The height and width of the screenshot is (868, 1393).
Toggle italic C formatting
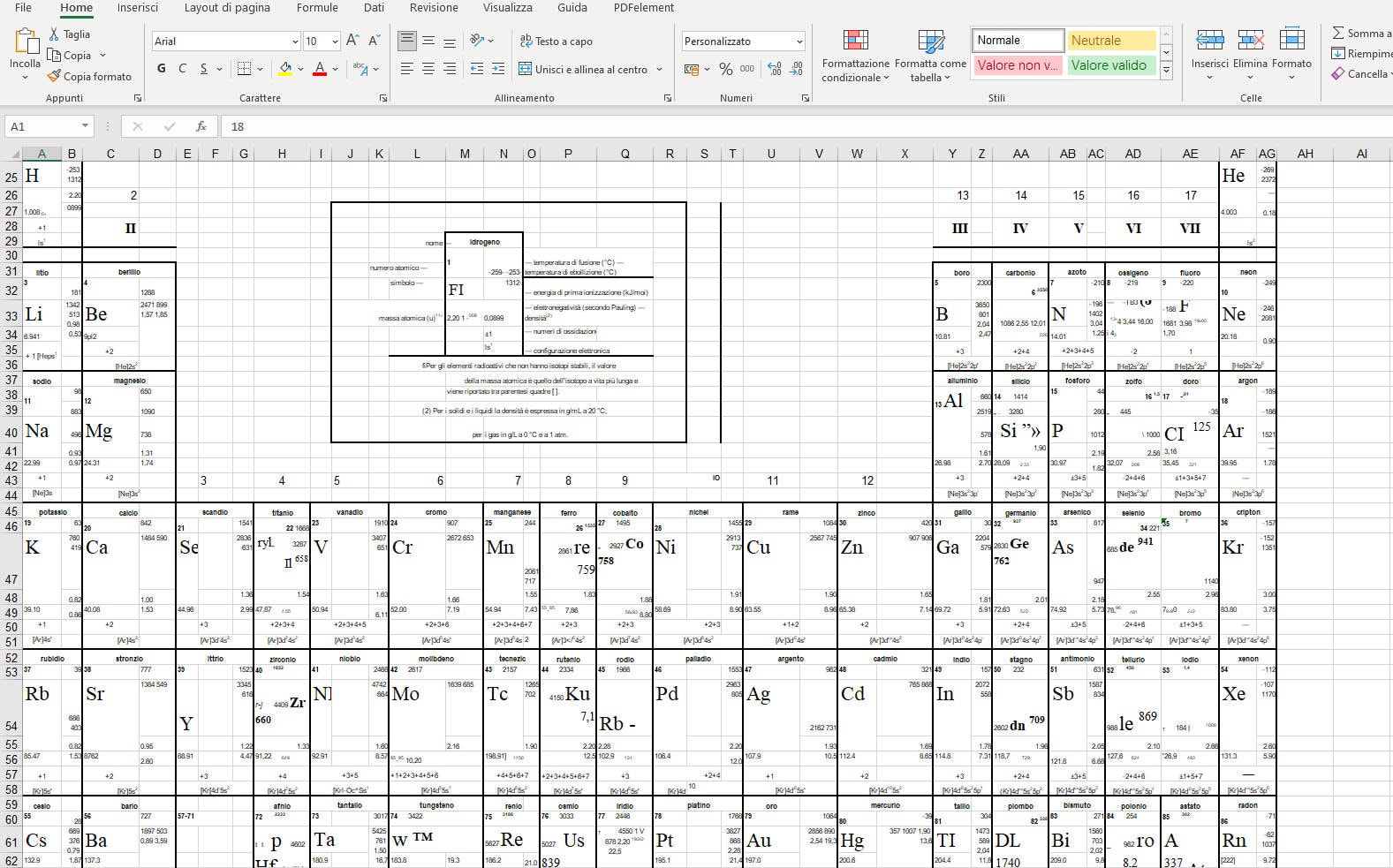(x=182, y=69)
